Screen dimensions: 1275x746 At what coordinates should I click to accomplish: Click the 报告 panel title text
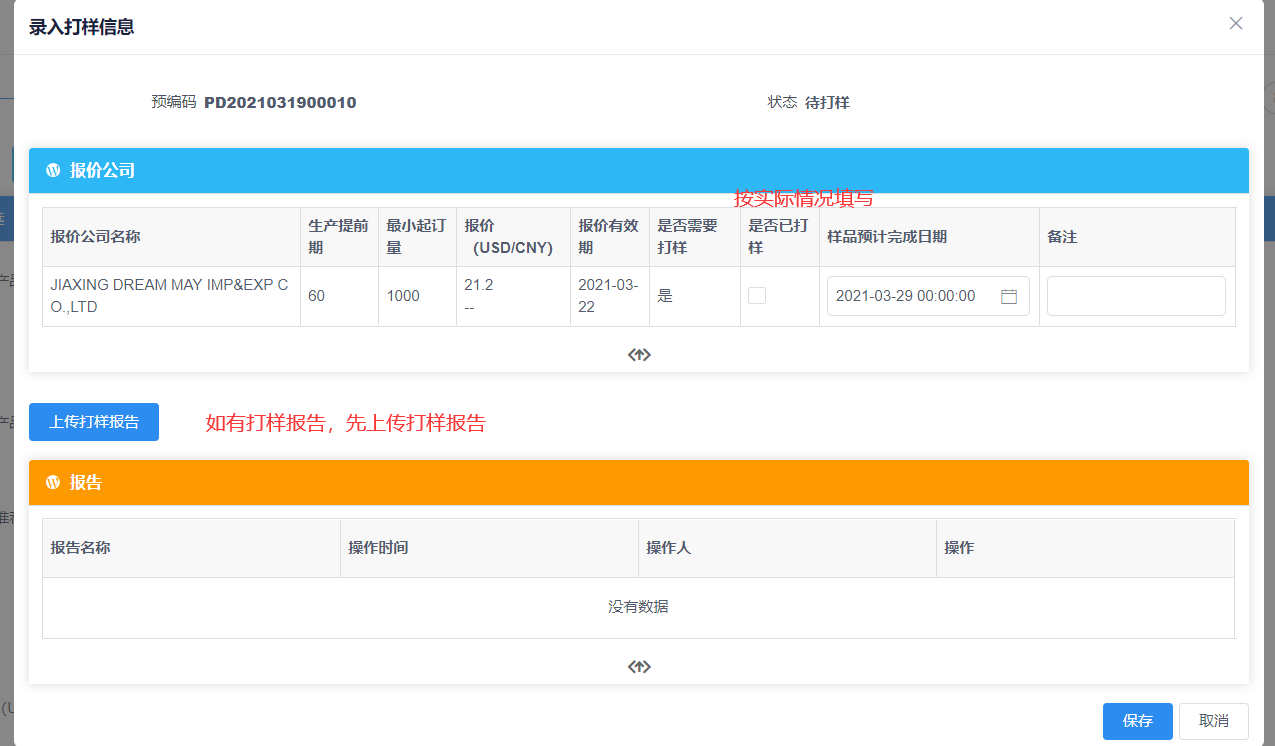(86, 483)
